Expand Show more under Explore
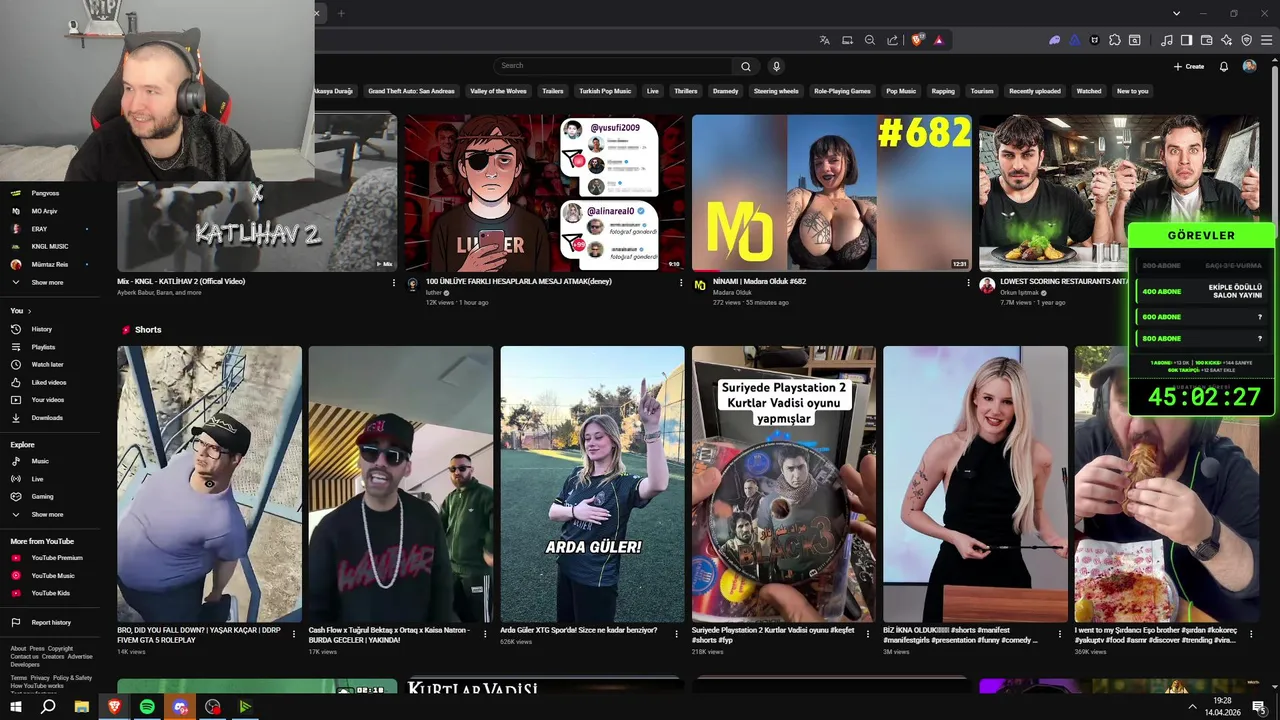This screenshot has height=720, width=1280. 47,515
